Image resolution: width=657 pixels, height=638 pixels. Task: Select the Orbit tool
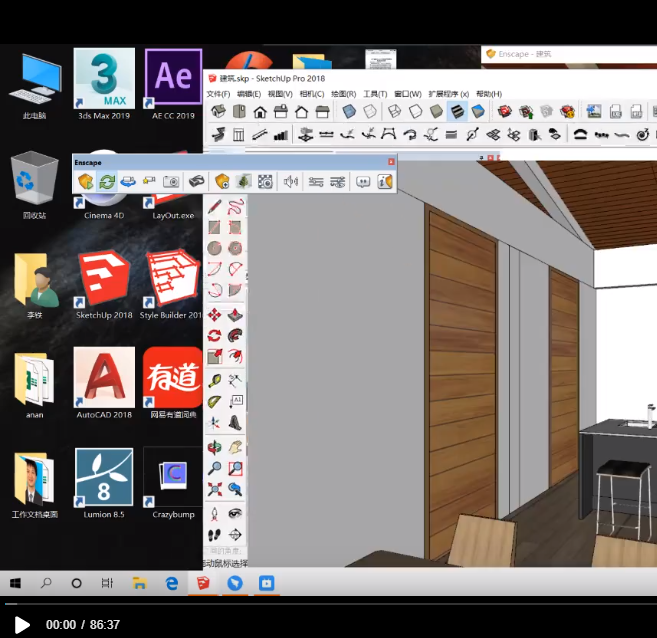[215, 447]
